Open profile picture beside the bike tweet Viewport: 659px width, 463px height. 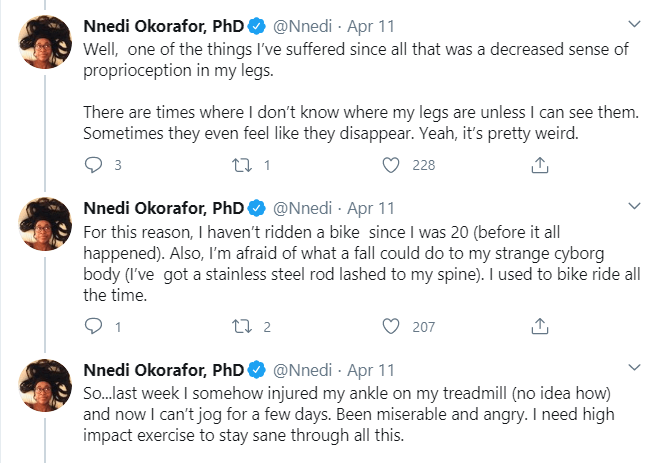click(45, 224)
